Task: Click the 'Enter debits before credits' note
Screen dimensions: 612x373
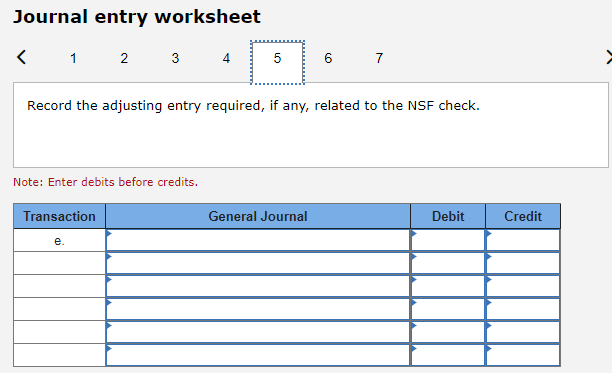Action: [x=105, y=182]
